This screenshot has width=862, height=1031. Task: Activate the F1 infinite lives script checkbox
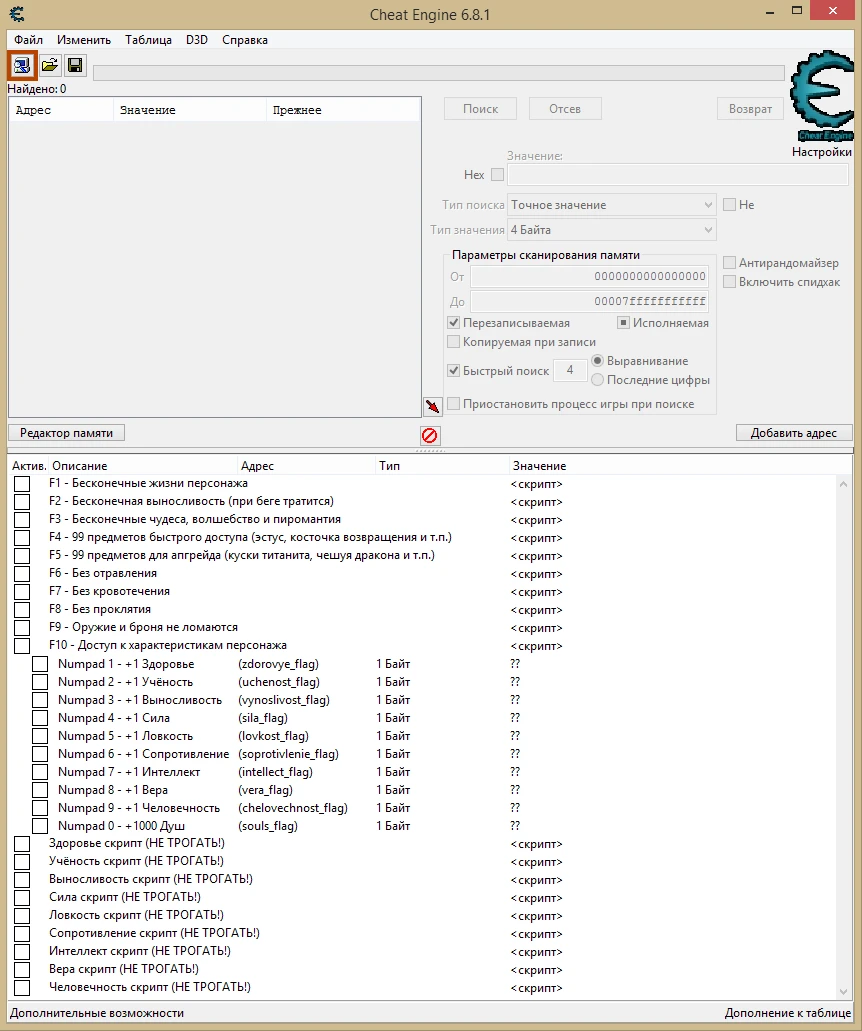tap(22, 483)
